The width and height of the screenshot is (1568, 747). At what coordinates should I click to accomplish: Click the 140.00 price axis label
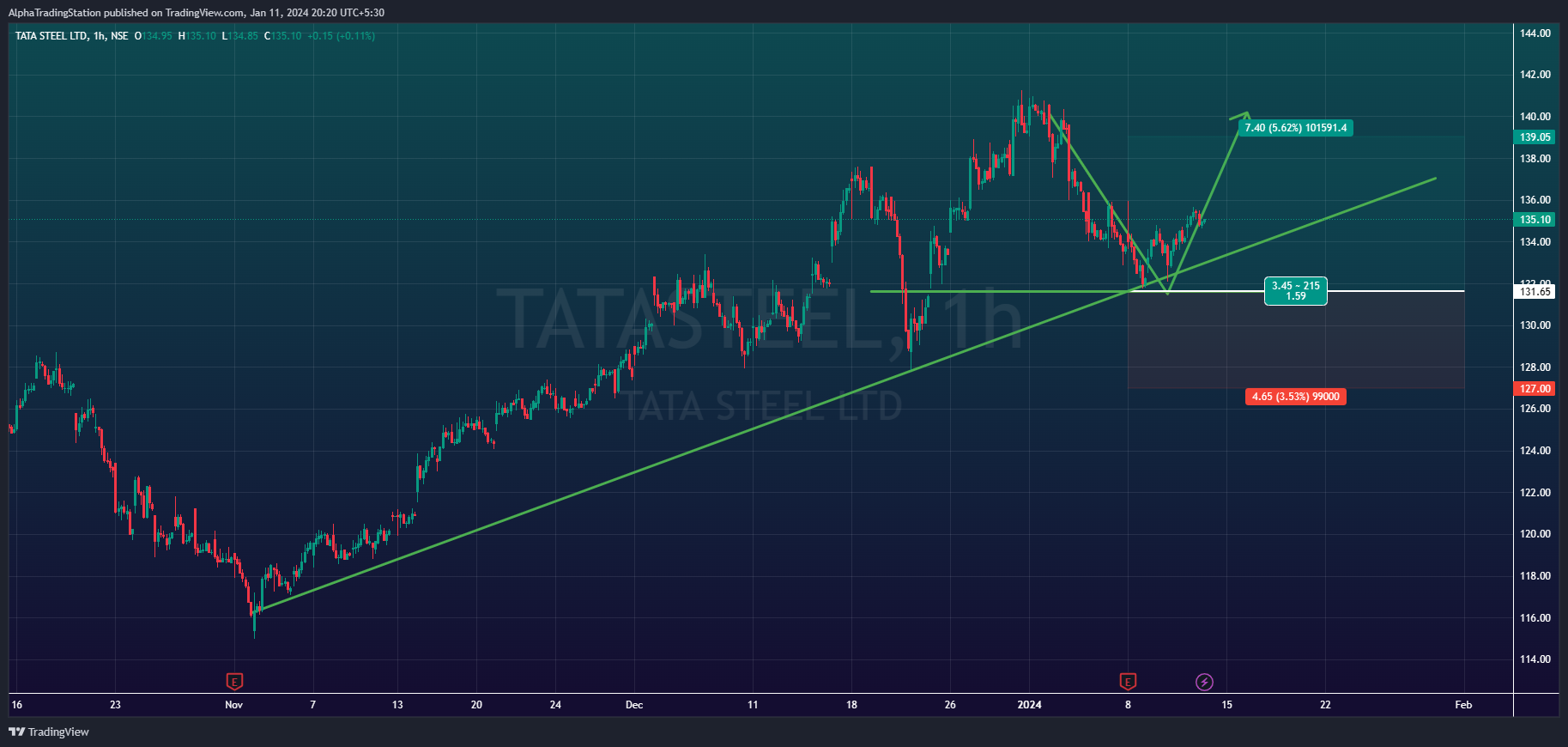point(1535,117)
